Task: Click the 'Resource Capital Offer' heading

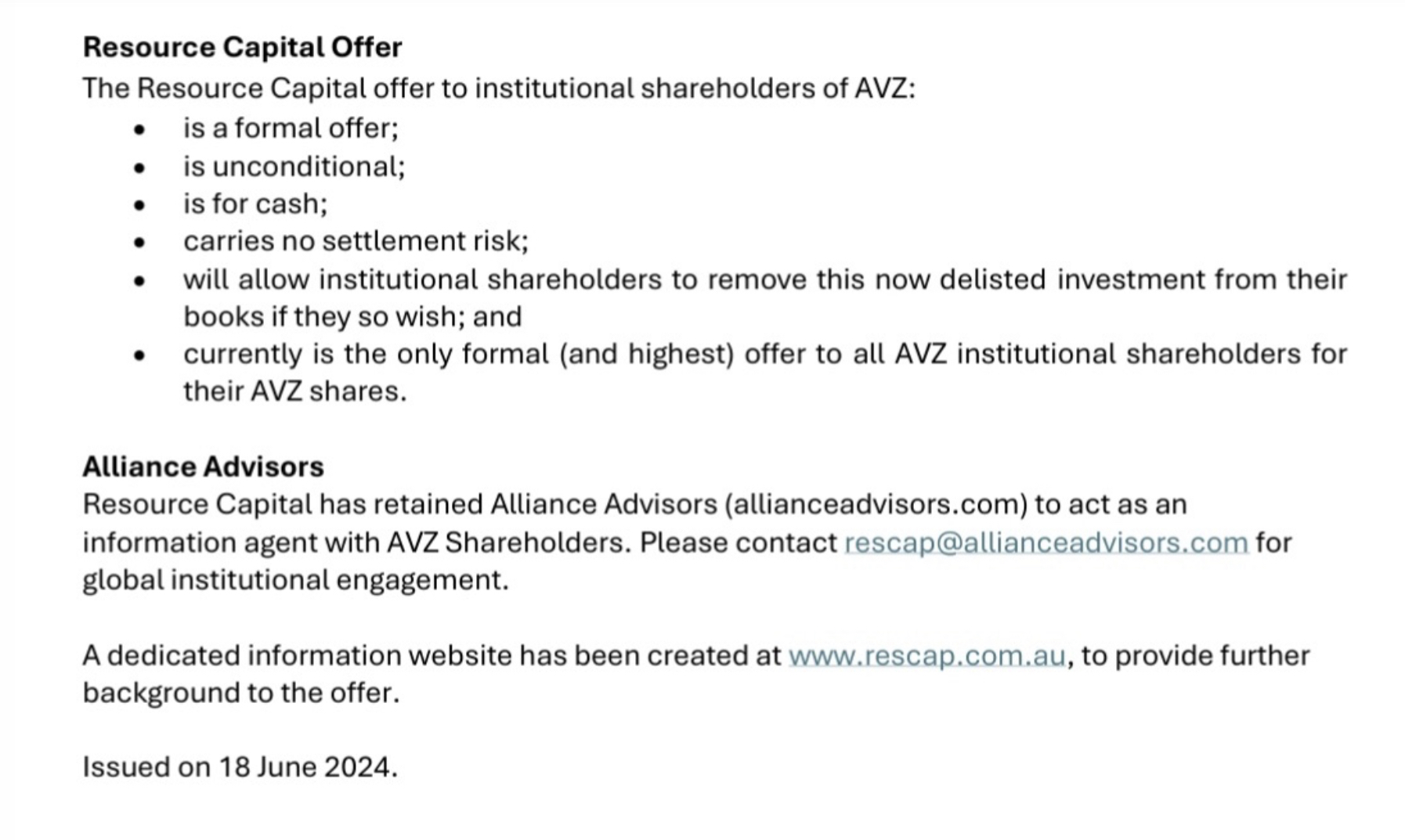Action: 242,47
